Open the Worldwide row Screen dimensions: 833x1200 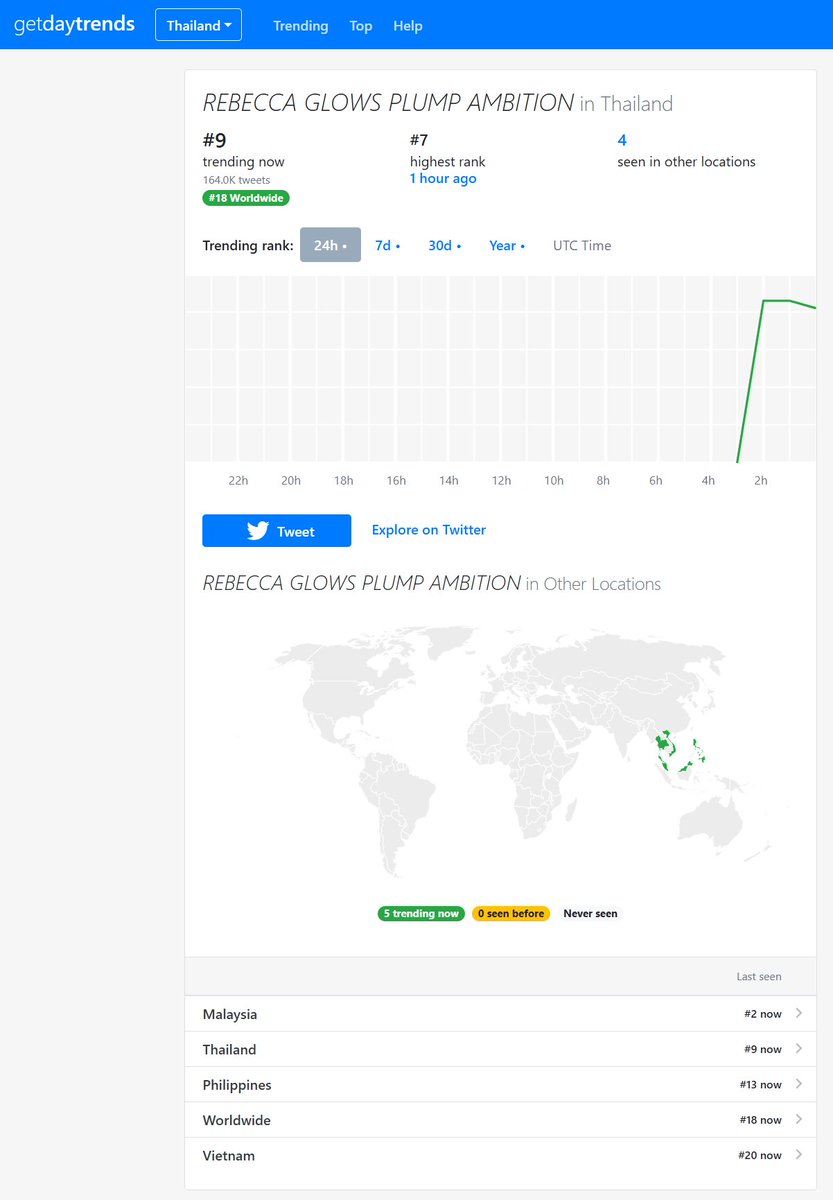click(x=501, y=1120)
